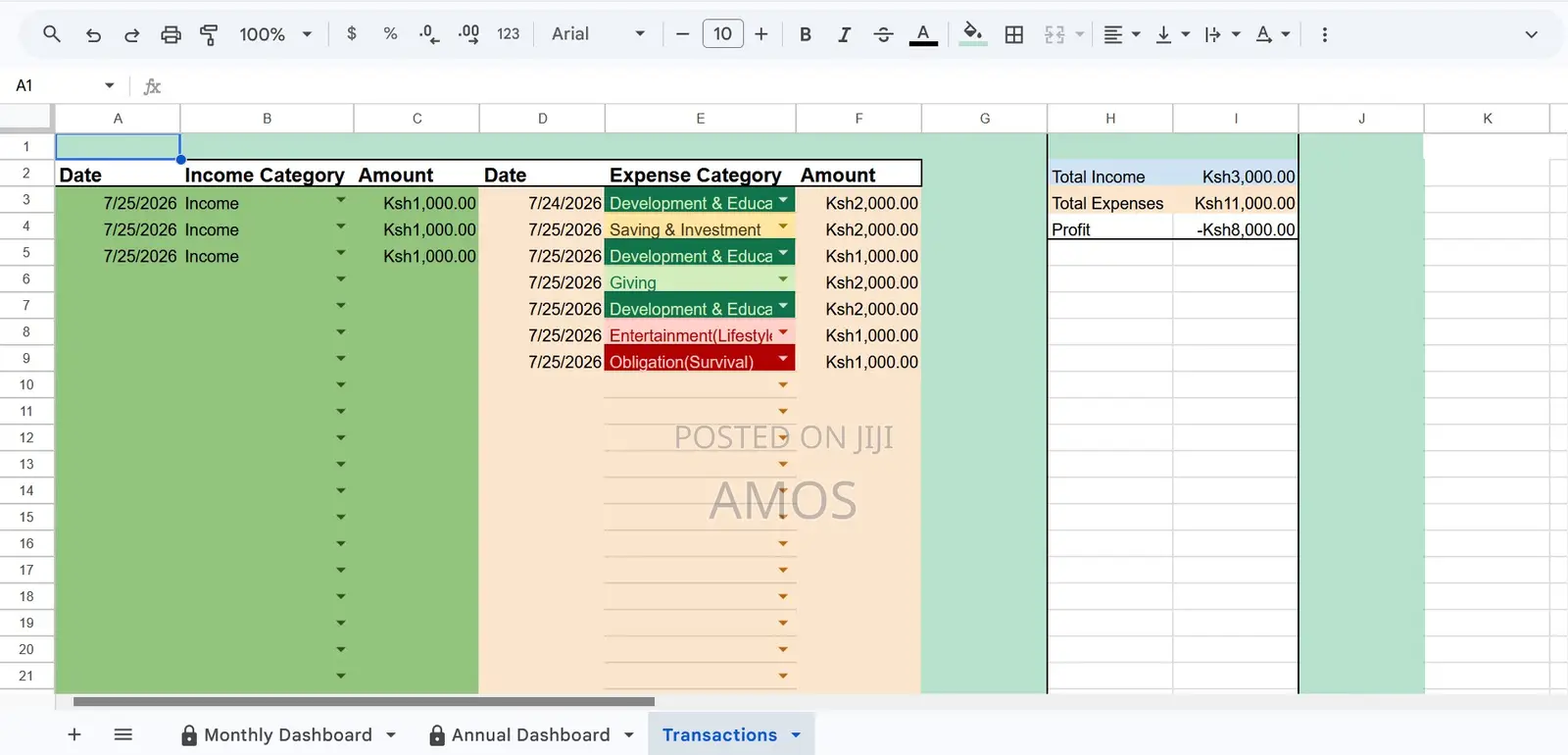1568x755 pixels.
Task: Select column header E
Action: coord(700,118)
